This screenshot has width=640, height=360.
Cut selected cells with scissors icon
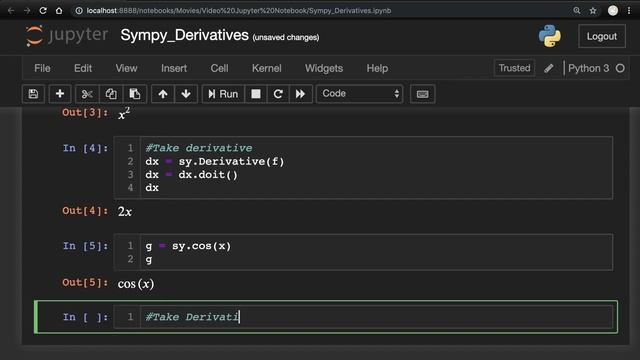click(x=87, y=94)
